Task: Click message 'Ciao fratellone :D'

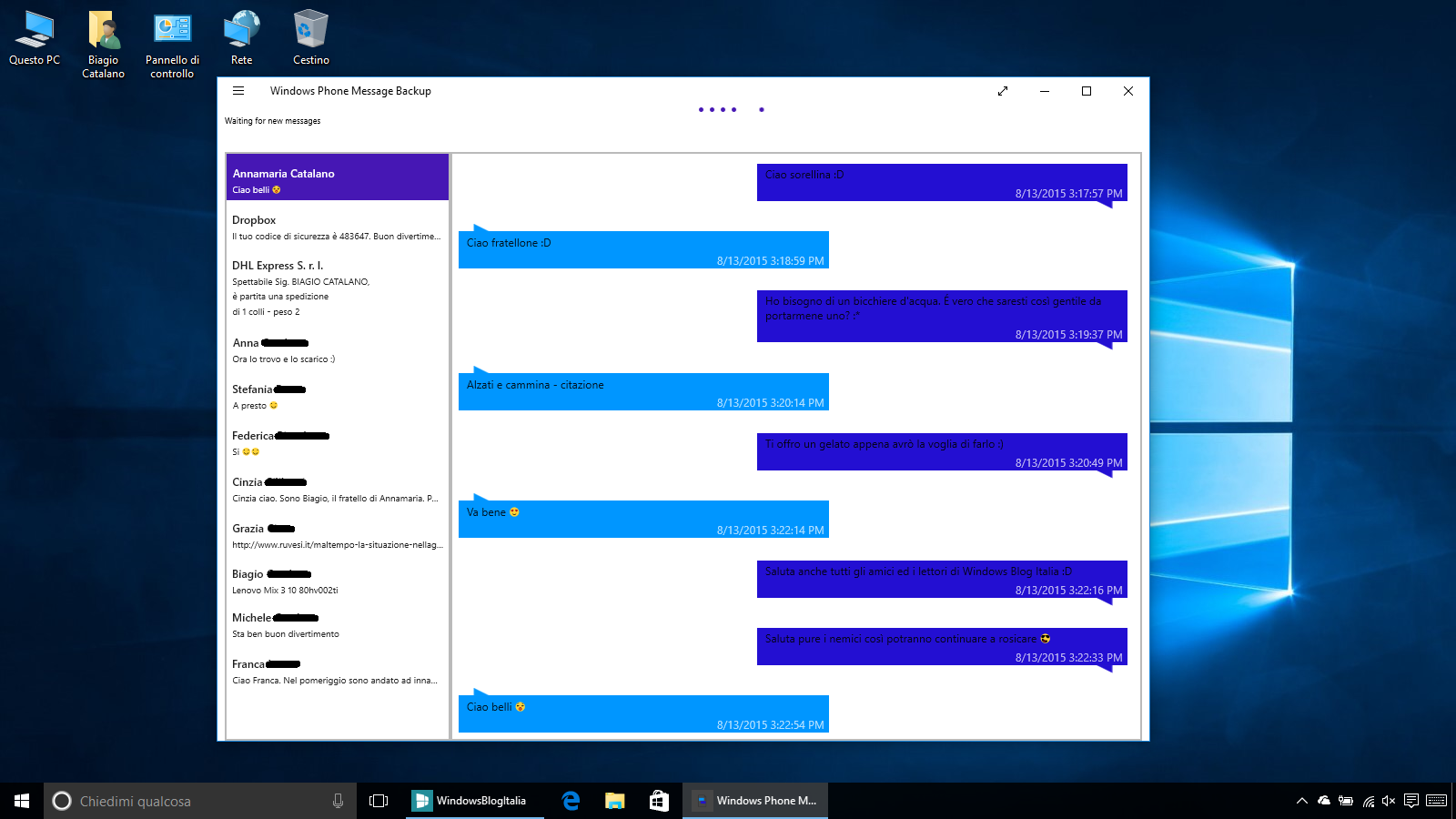Action: click(x=643, y=250)
